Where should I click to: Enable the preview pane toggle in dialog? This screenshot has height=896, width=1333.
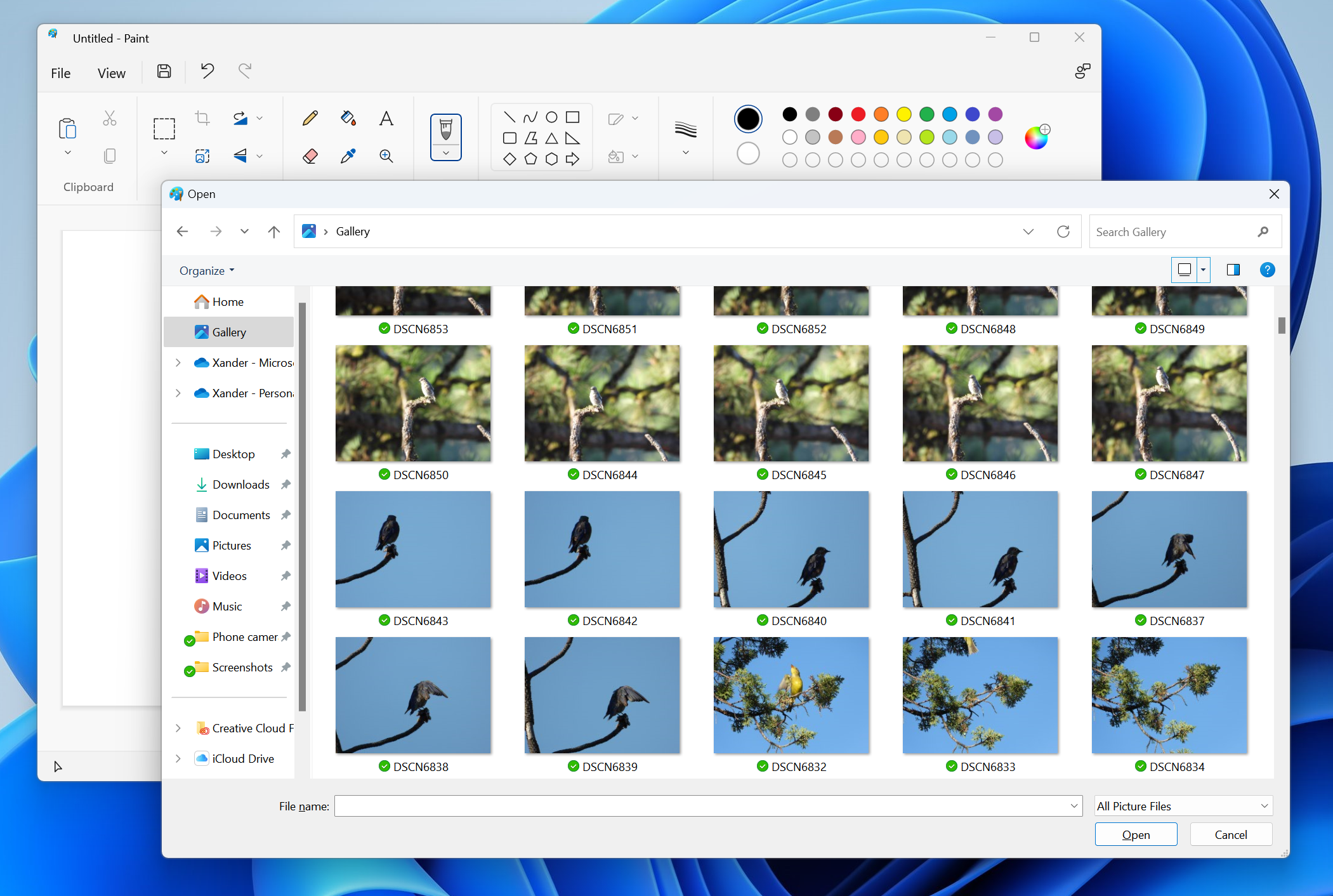[x=1233, y=270]
